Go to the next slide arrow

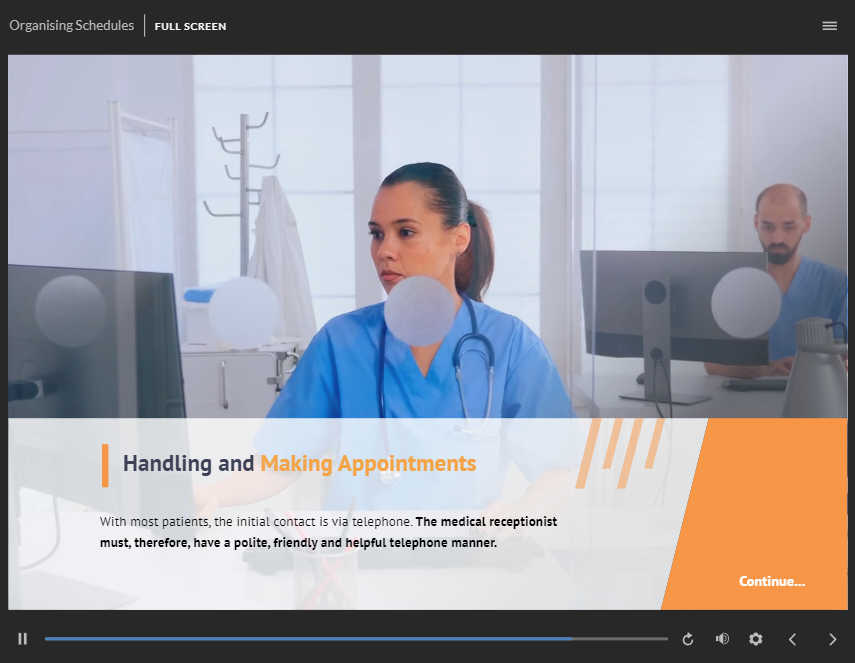(x=832, y=639)
